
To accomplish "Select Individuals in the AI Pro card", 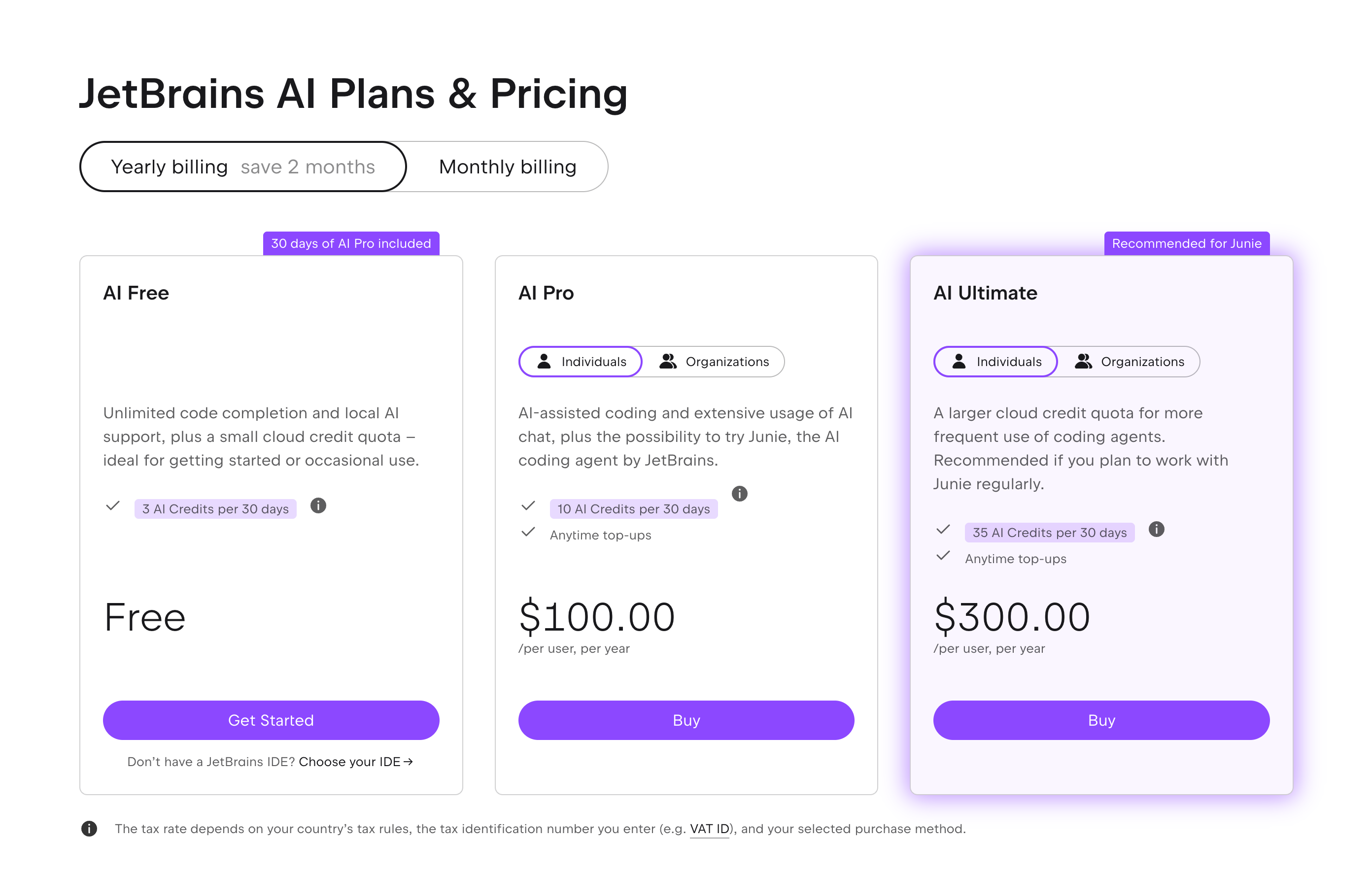I will tap(581, 362).
